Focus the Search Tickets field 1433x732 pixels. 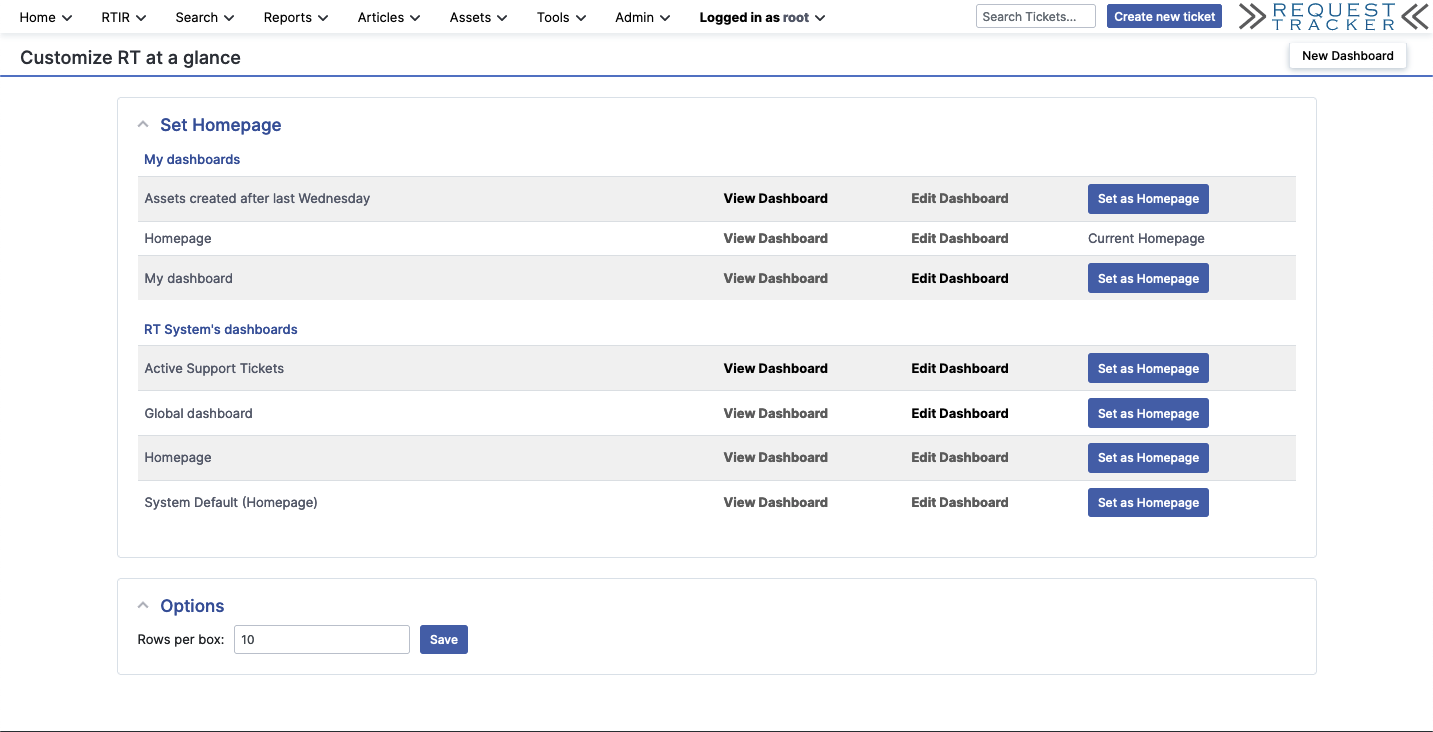click(1035, 16)
